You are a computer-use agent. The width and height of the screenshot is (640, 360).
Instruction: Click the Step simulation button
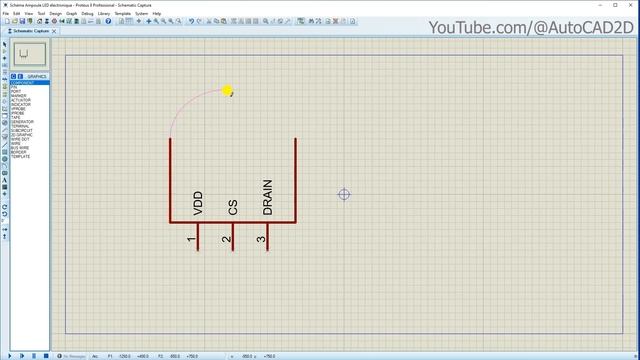point(22,356)
